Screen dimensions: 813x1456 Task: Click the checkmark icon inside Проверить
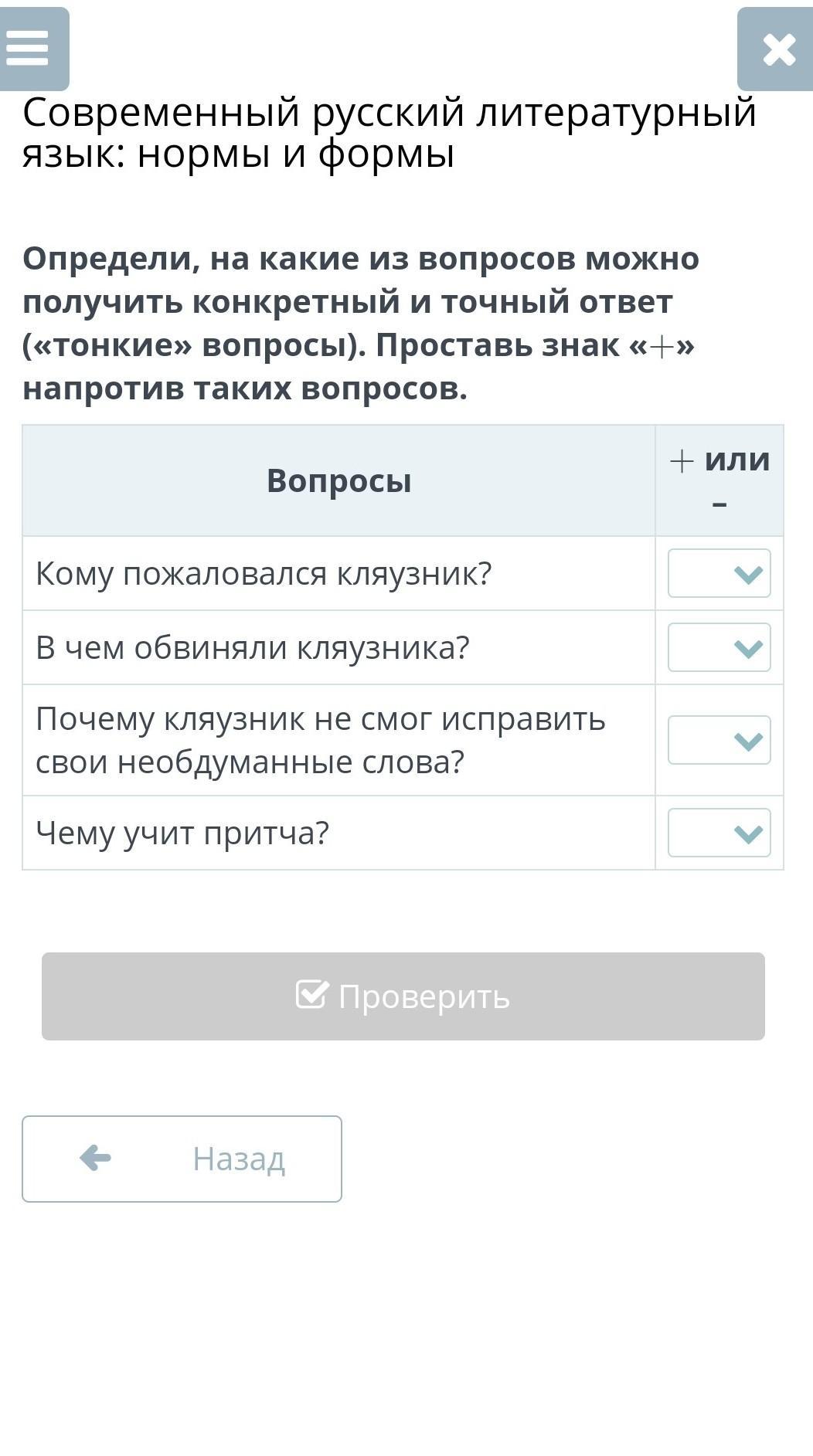[312, 995]
